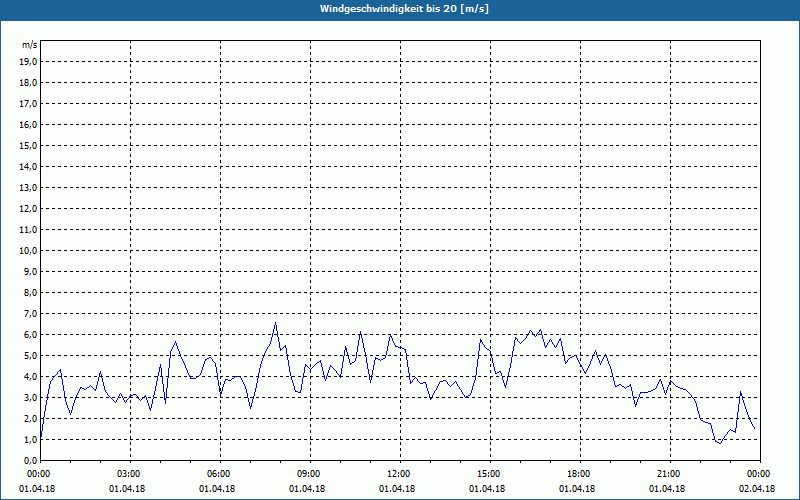This screenshot has height=500, width=800.
Task: Choose the 8,0 y-axis label
Action: pos(31,293)
